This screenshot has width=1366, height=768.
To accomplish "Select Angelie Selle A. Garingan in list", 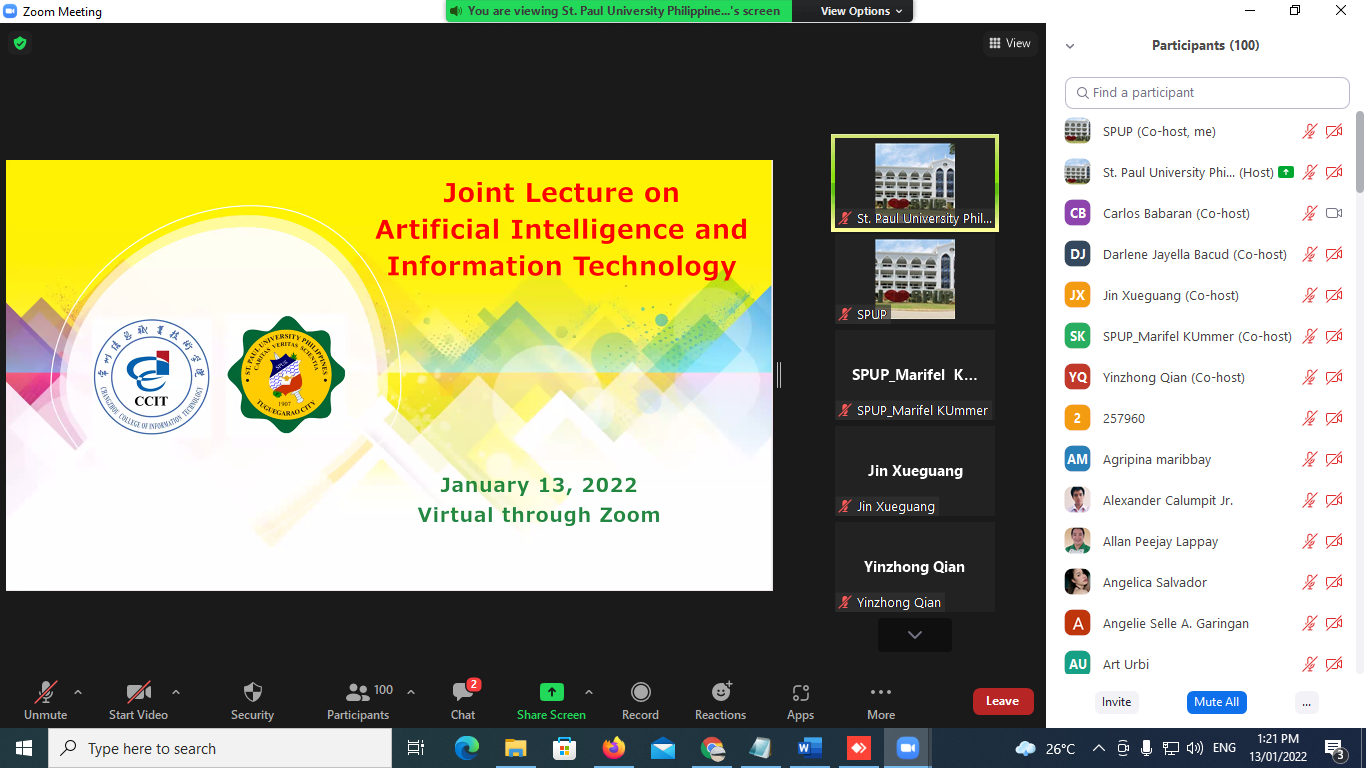I will [1205, 623].
